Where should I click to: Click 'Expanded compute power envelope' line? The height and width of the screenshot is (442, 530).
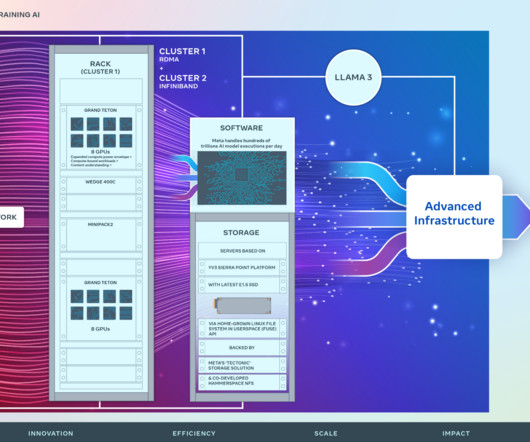(x=101, y=157)
